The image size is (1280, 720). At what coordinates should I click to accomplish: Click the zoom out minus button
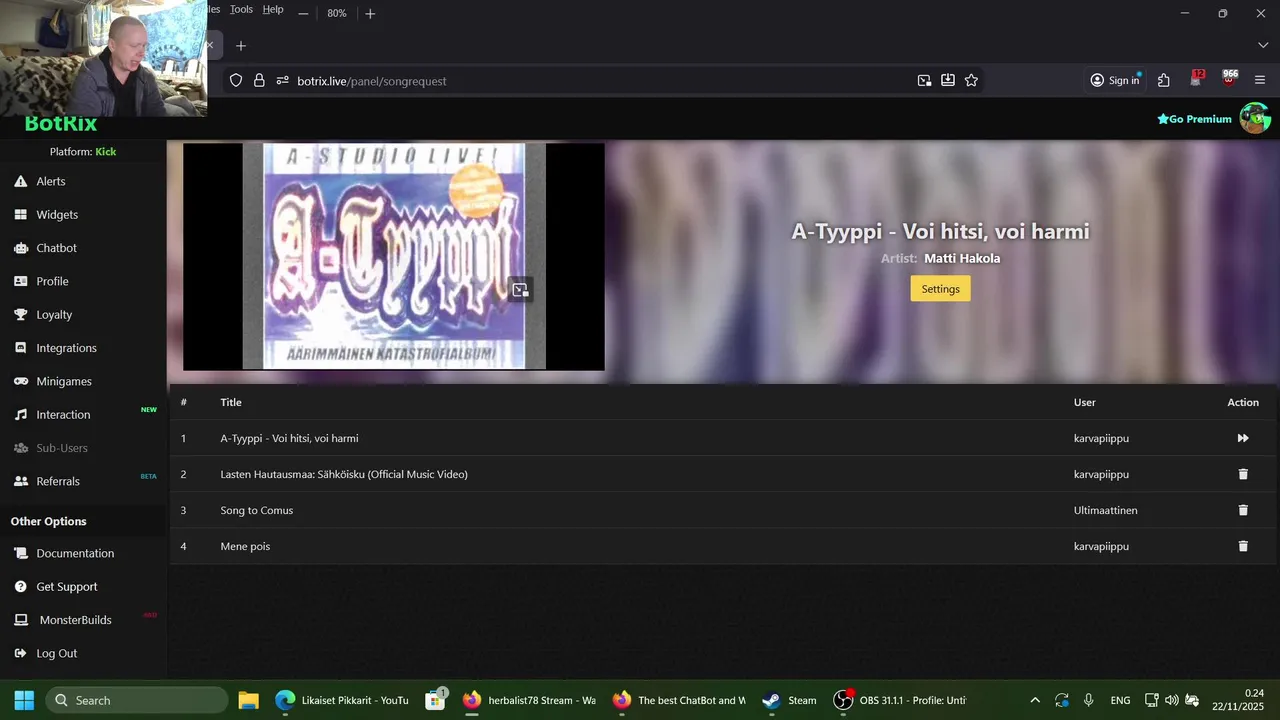pyautogui.click(x=303, y=14)
